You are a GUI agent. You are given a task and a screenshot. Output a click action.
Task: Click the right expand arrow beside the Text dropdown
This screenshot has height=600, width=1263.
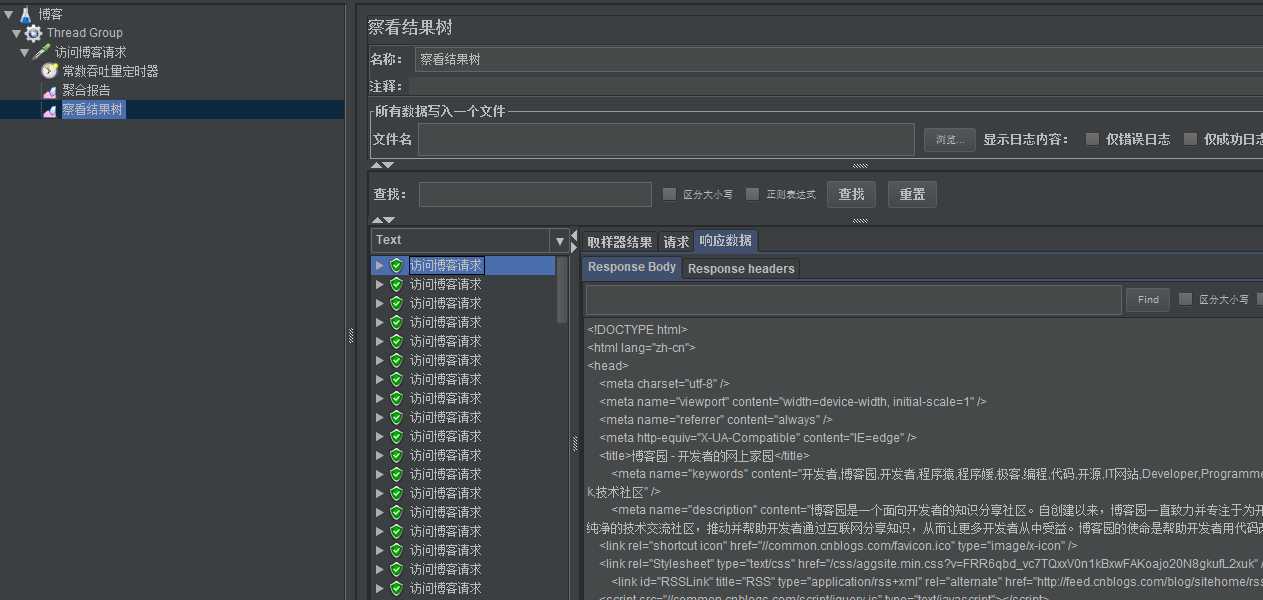pyautogui.click(x=574, y=247)
